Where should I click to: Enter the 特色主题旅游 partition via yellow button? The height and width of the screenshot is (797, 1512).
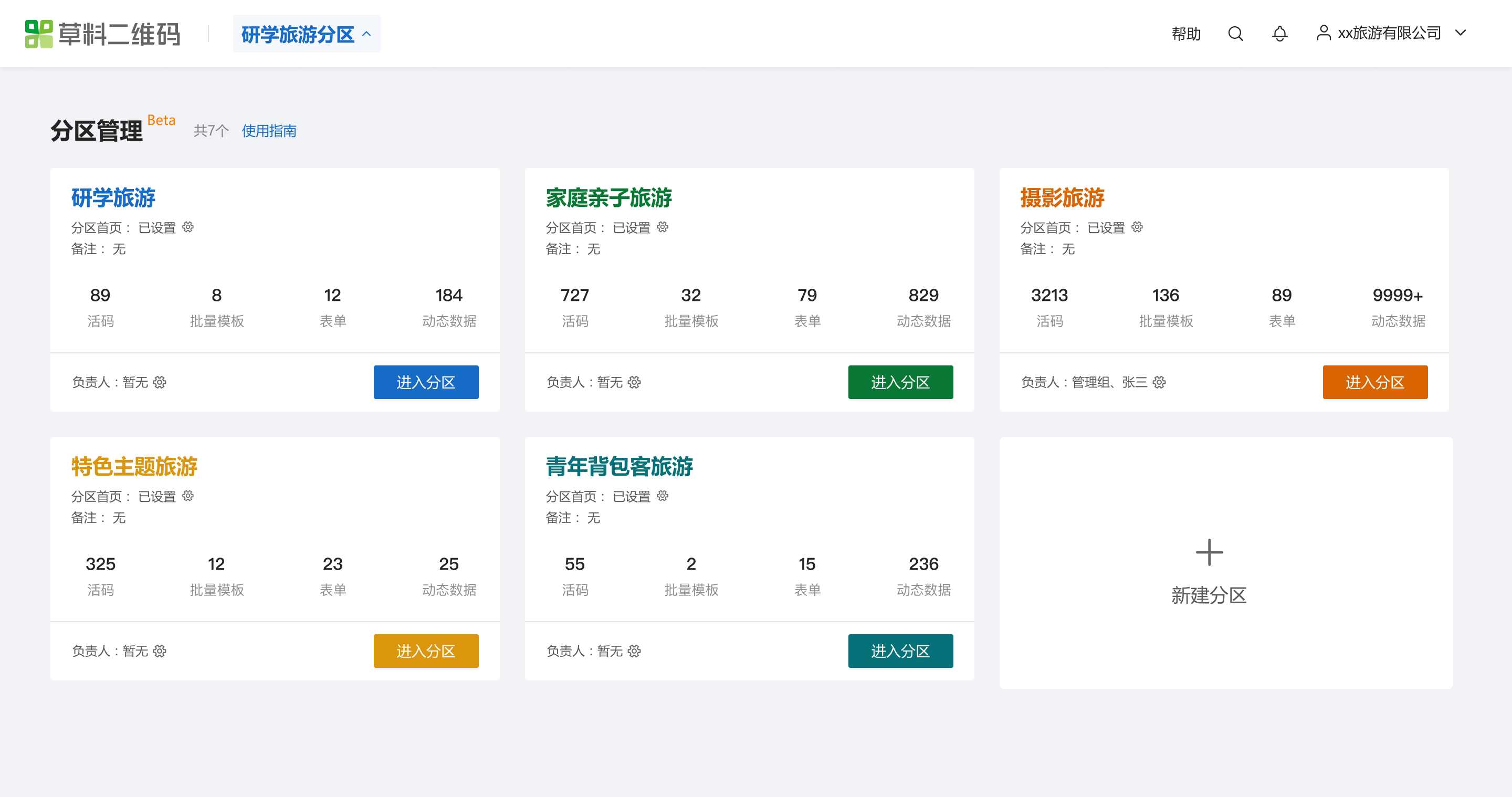(426, 651)
